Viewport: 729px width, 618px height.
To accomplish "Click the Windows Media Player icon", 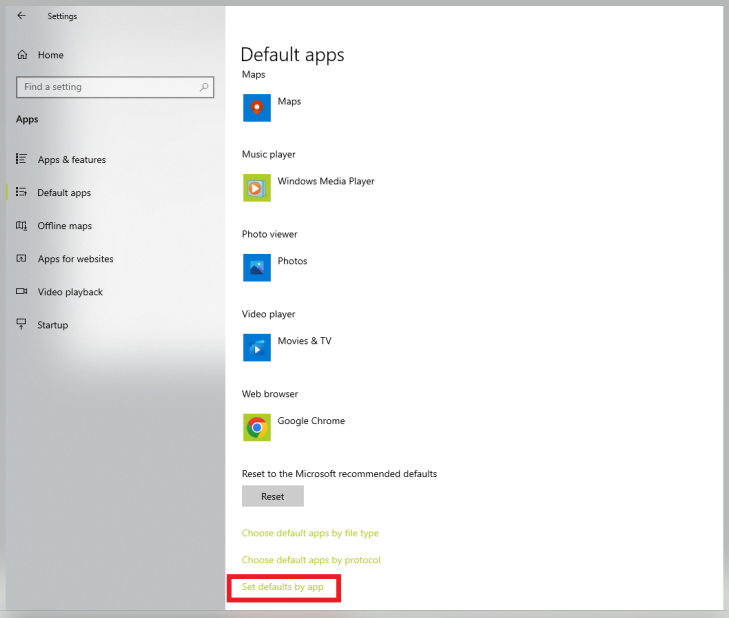I will (x=257, y=188).
